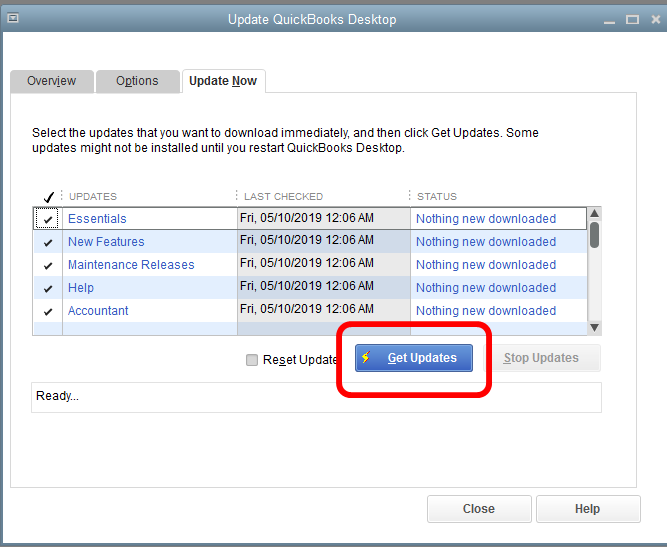Select the Update Now tab

pyautogui.click(x=223, y=81)
